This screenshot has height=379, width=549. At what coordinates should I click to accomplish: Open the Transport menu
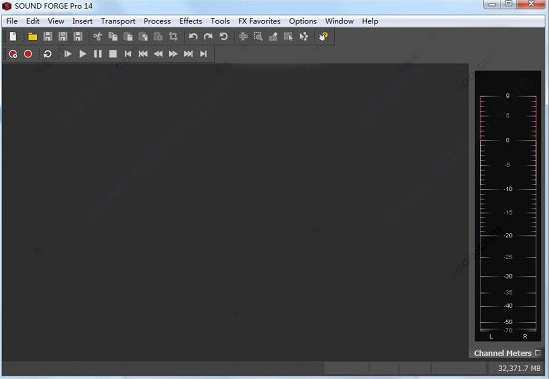pyautogui.click(x=118, y=21)
